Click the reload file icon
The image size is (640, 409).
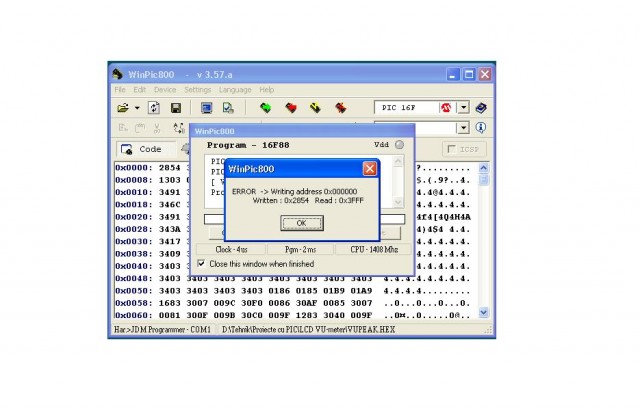coord(154,108)
